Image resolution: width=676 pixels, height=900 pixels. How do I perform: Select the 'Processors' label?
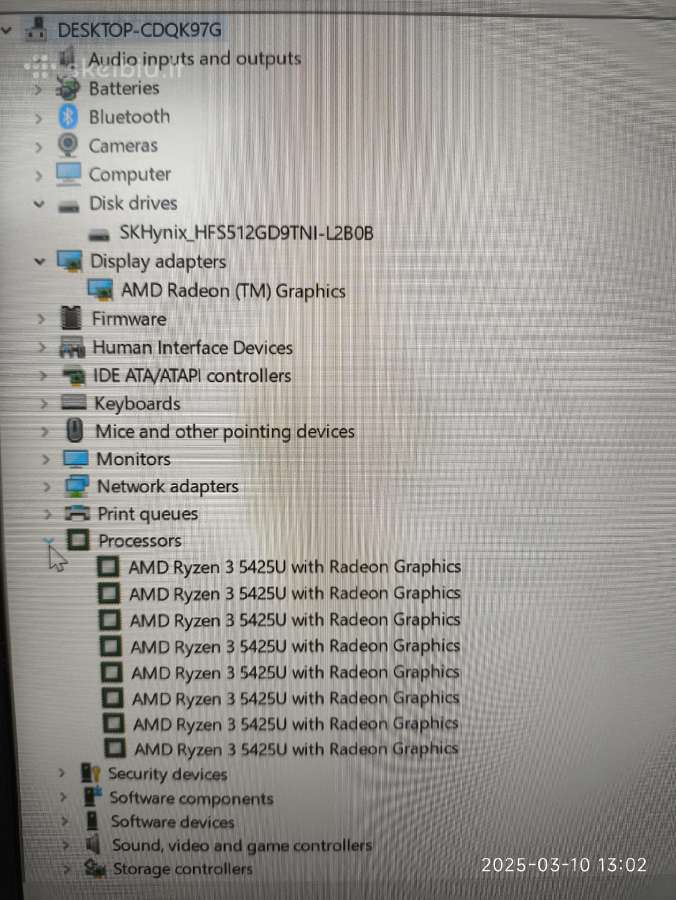[x=140, y=541]
